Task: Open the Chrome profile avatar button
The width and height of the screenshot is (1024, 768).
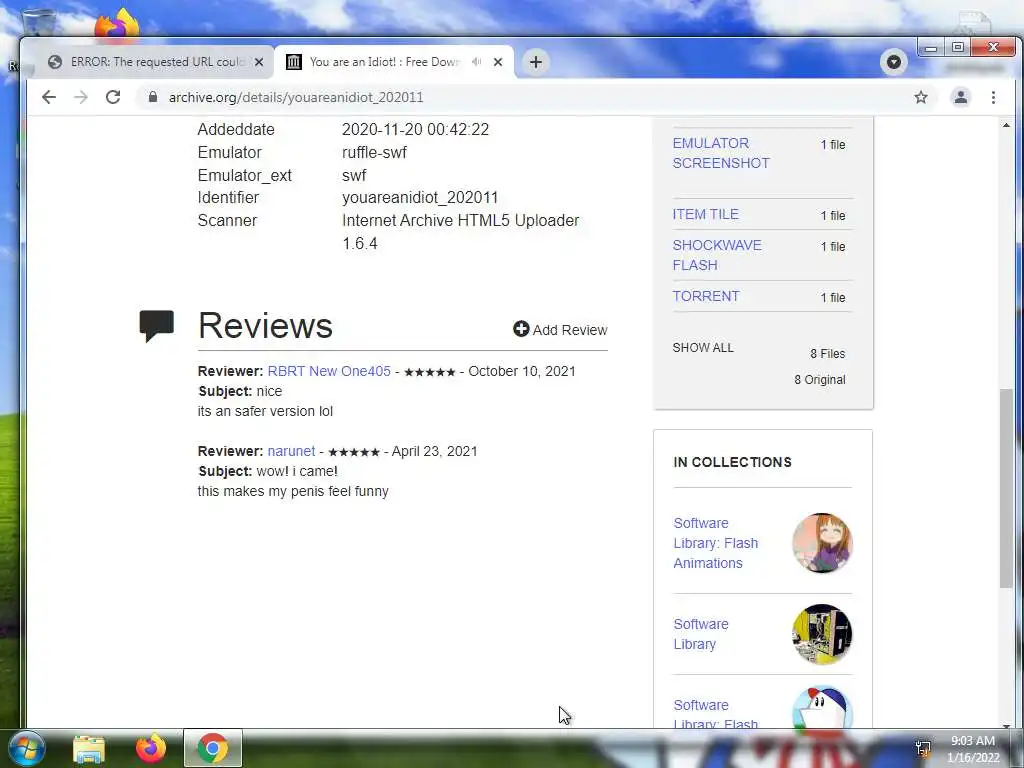Action: point(961,97)
